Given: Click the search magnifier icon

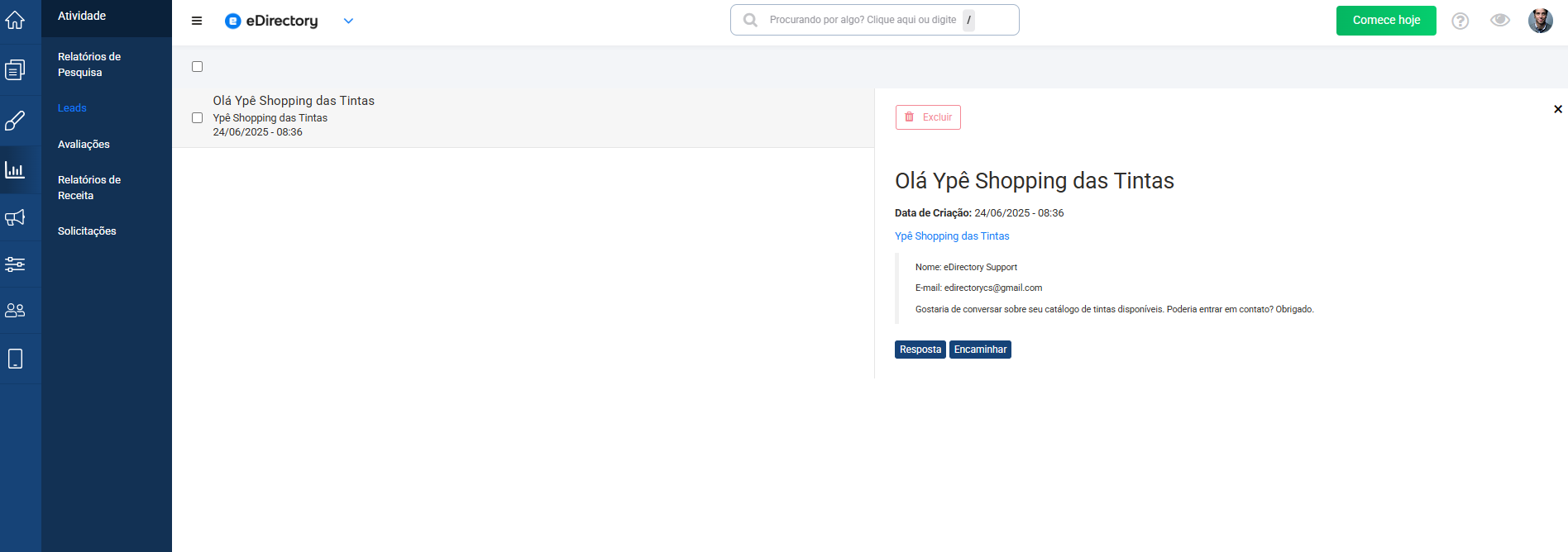Looking at the screenshot, I should tap(750, 20).
